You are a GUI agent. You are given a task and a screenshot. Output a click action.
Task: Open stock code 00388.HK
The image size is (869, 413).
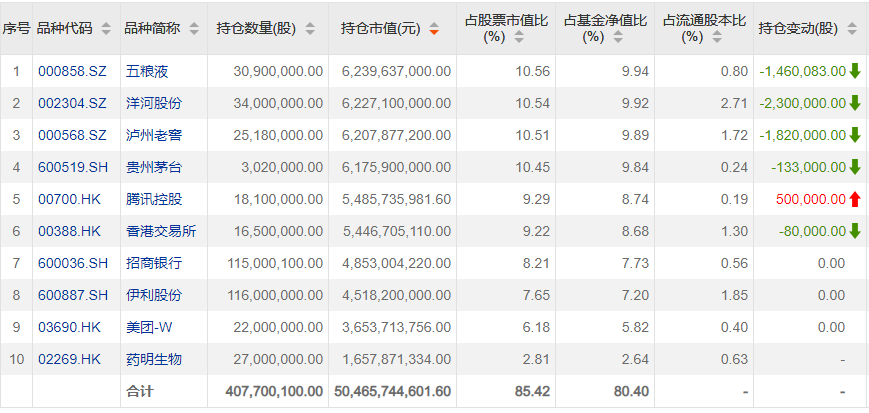(x=70, y=232)
